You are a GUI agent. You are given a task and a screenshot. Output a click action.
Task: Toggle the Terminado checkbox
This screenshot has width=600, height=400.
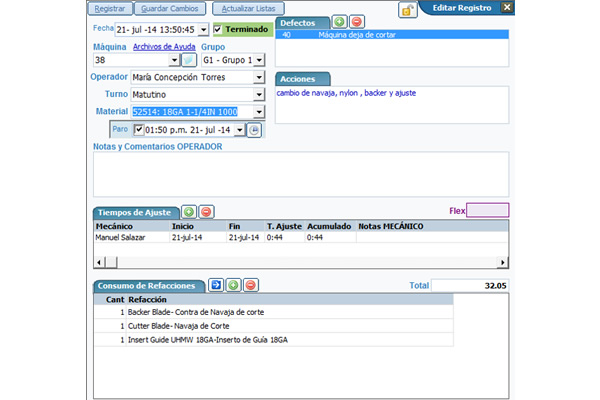coord(220,30)
